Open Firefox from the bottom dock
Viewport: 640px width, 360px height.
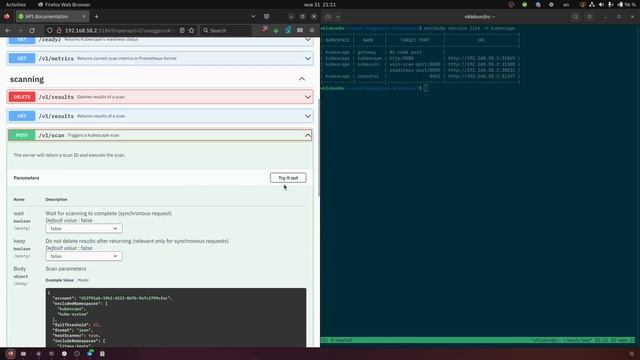click(11, 353)
